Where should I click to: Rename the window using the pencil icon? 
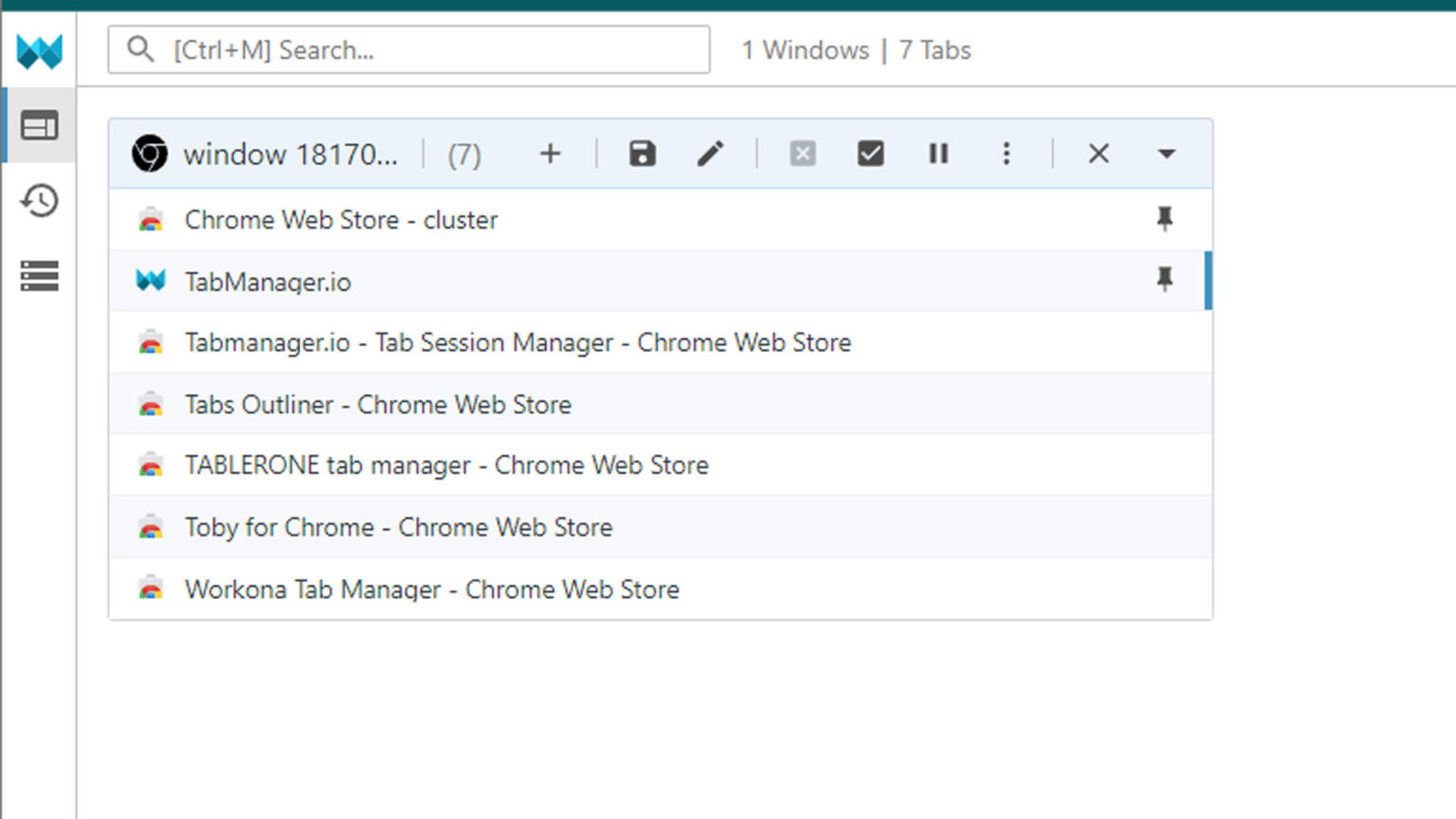[x=710, y=153]
